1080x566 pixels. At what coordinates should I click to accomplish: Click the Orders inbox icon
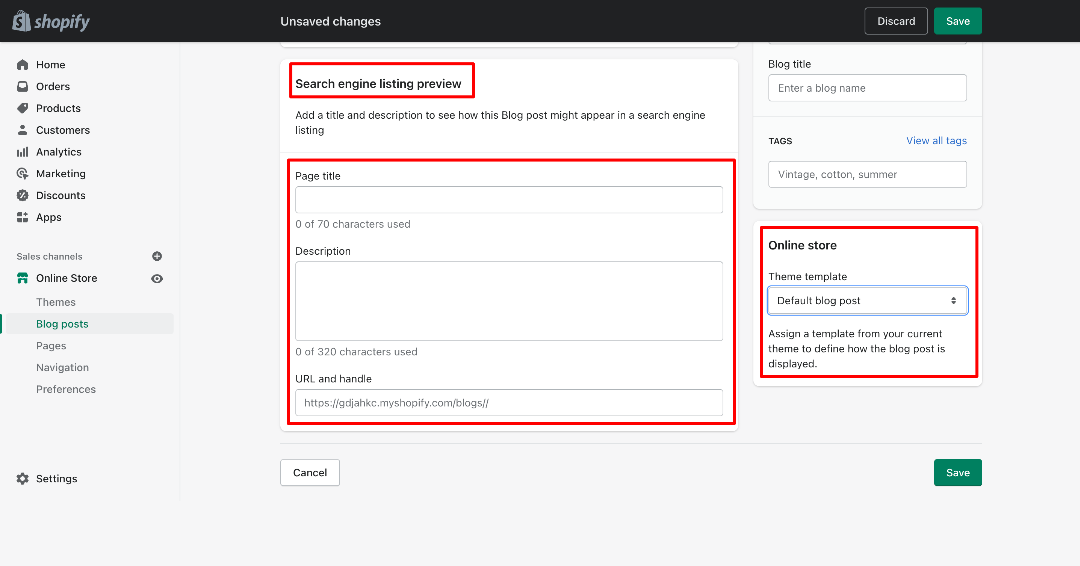[x=23, y=87]
